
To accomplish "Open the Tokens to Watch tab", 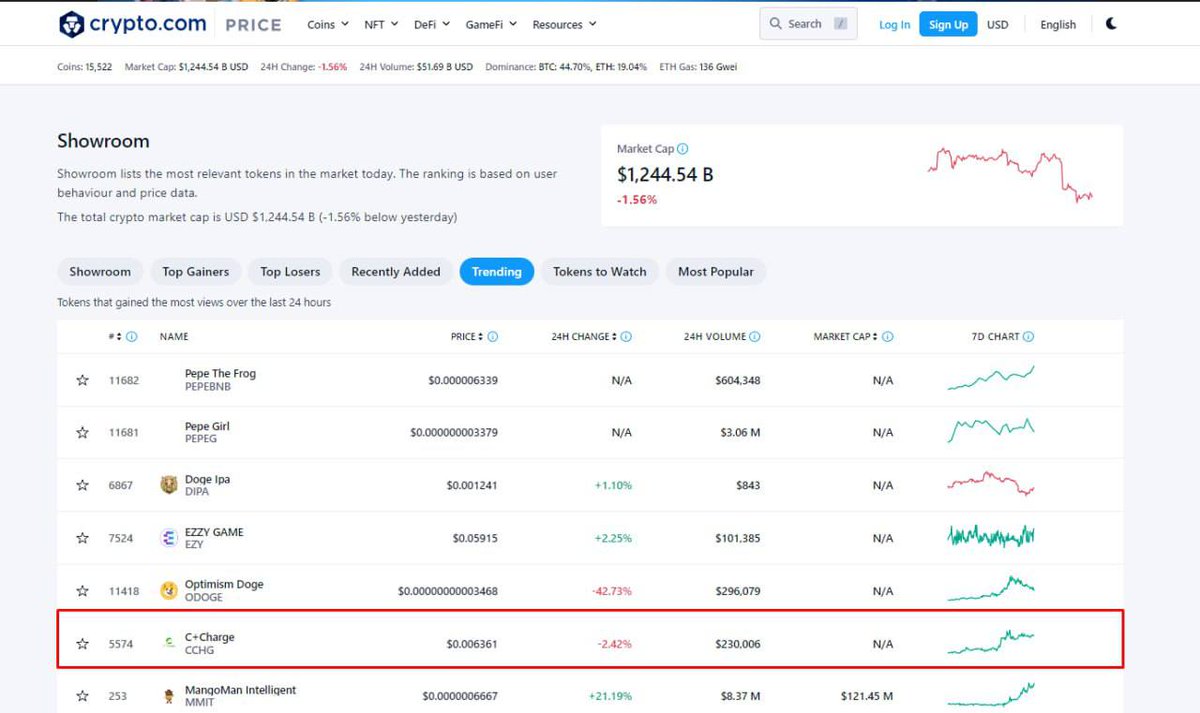I will tap(600, 271).
